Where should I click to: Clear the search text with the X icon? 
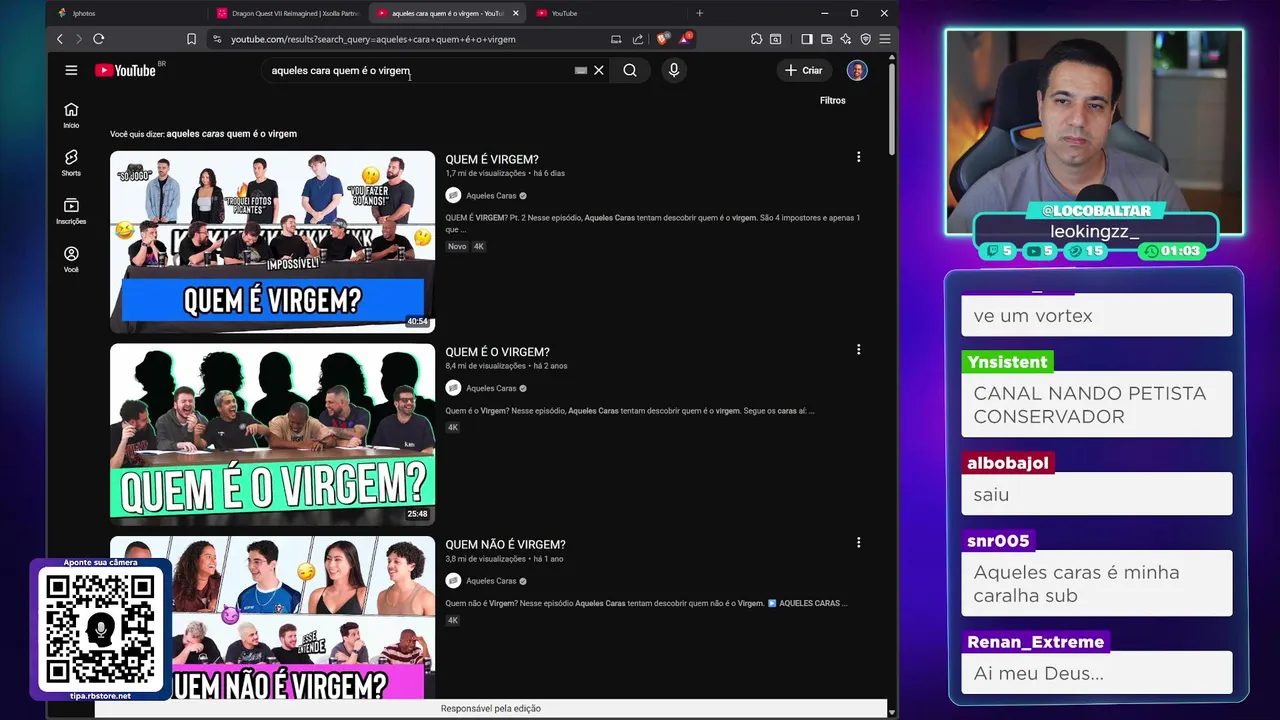(x=599, y=70)
